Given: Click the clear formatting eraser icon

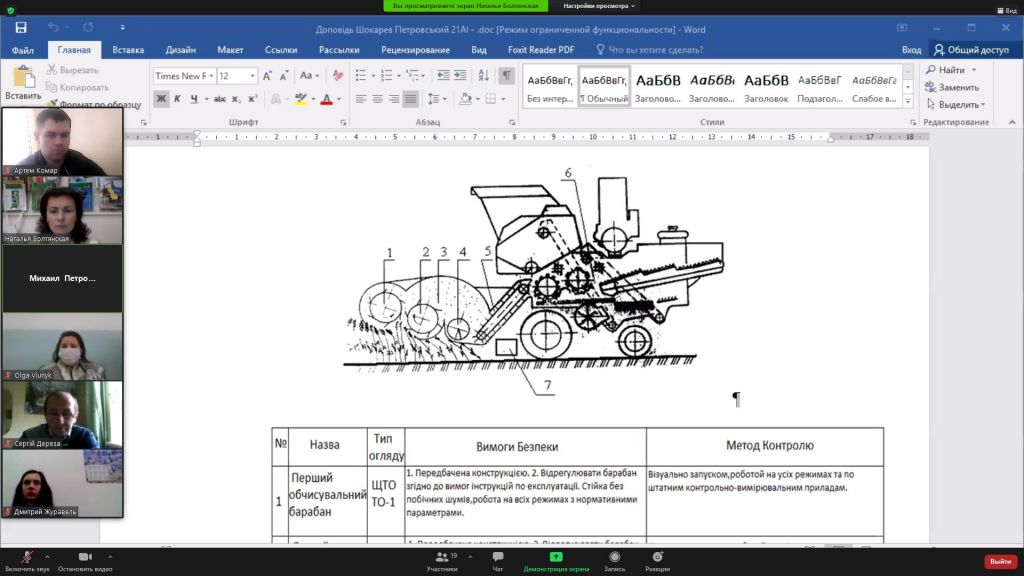Looking at the screenshot, I should coord(337,76).
